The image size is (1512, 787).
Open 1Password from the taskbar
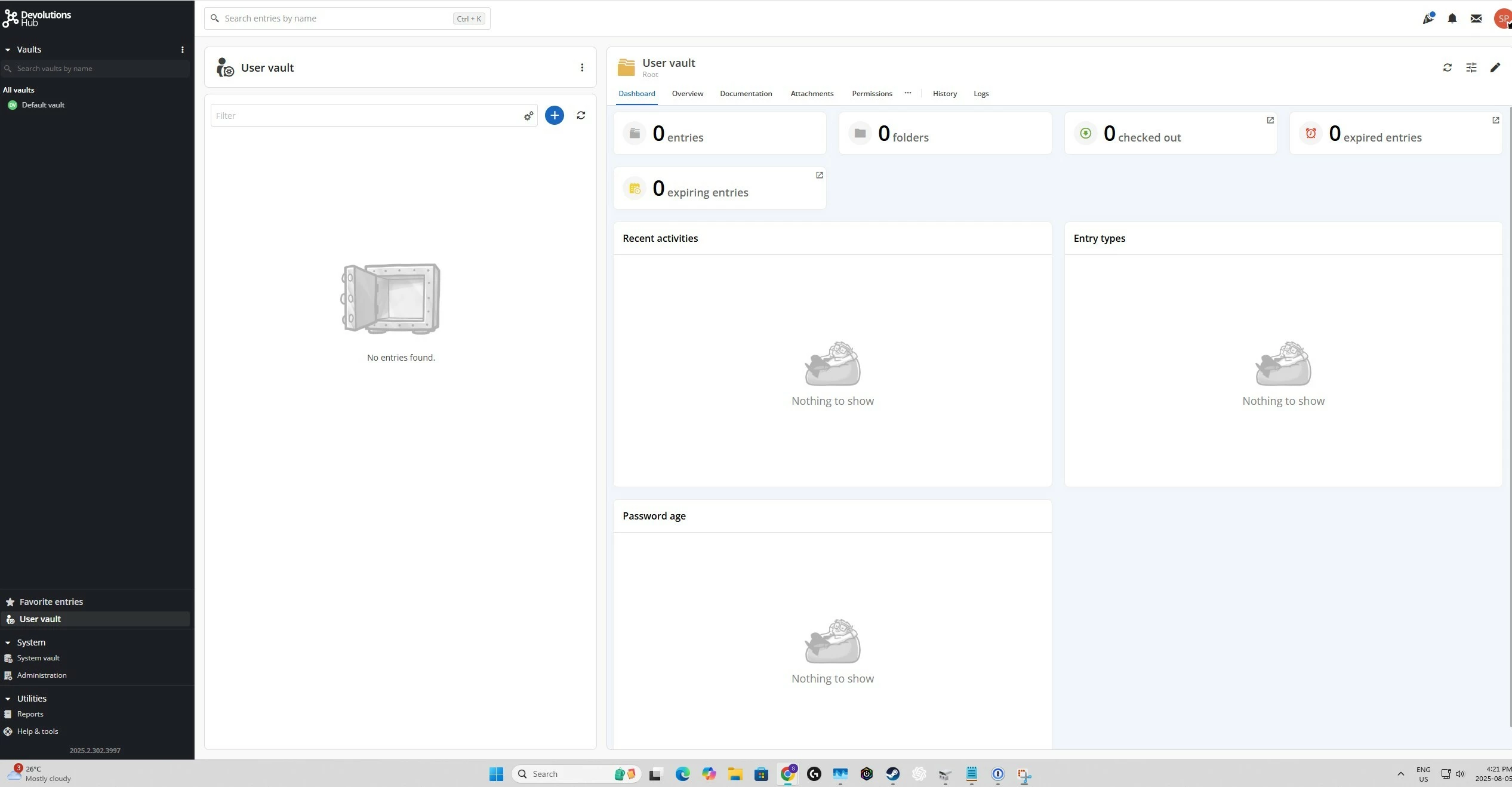pos(998,774)
